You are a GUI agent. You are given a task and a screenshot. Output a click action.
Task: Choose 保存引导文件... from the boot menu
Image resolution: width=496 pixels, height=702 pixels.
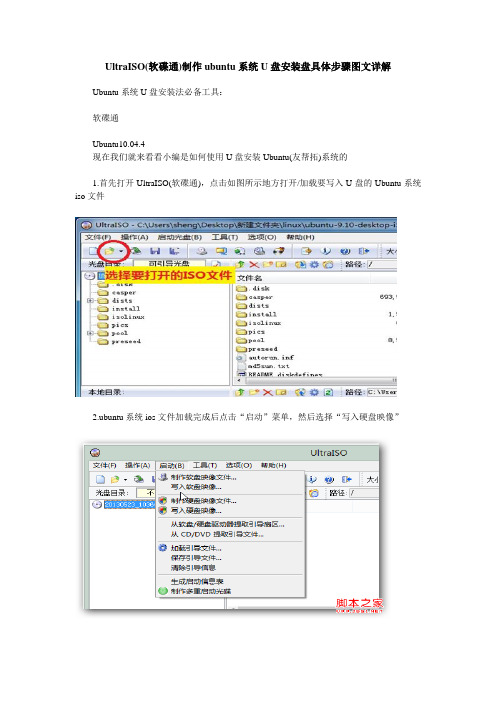click(x=231, y=558)
